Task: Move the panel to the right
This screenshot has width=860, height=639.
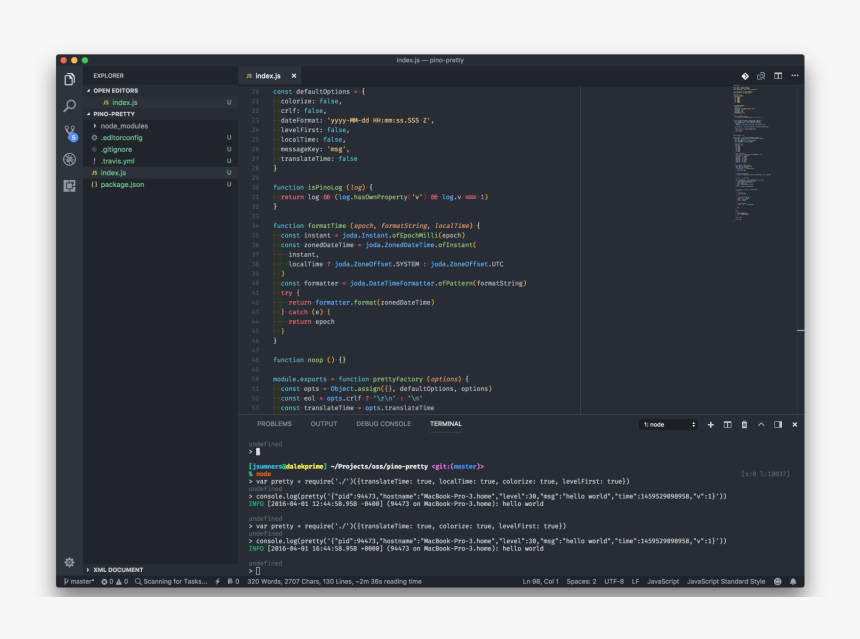Action: pyautogui.click(x=778, y=425)
